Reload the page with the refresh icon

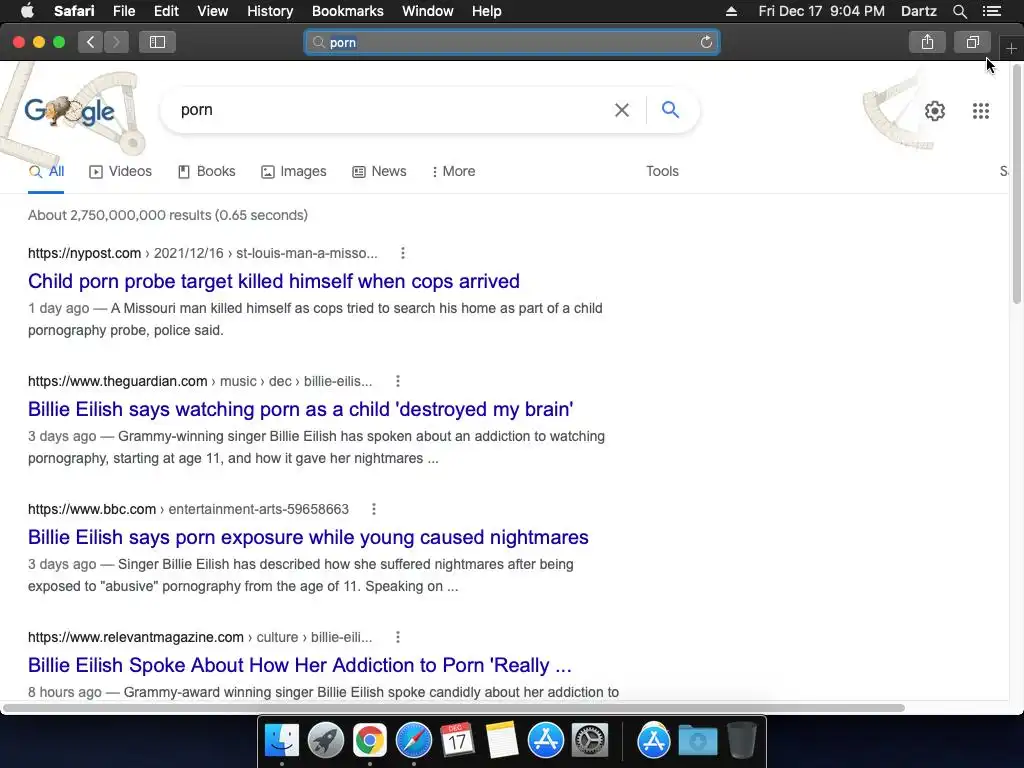[x=706, y=42]
